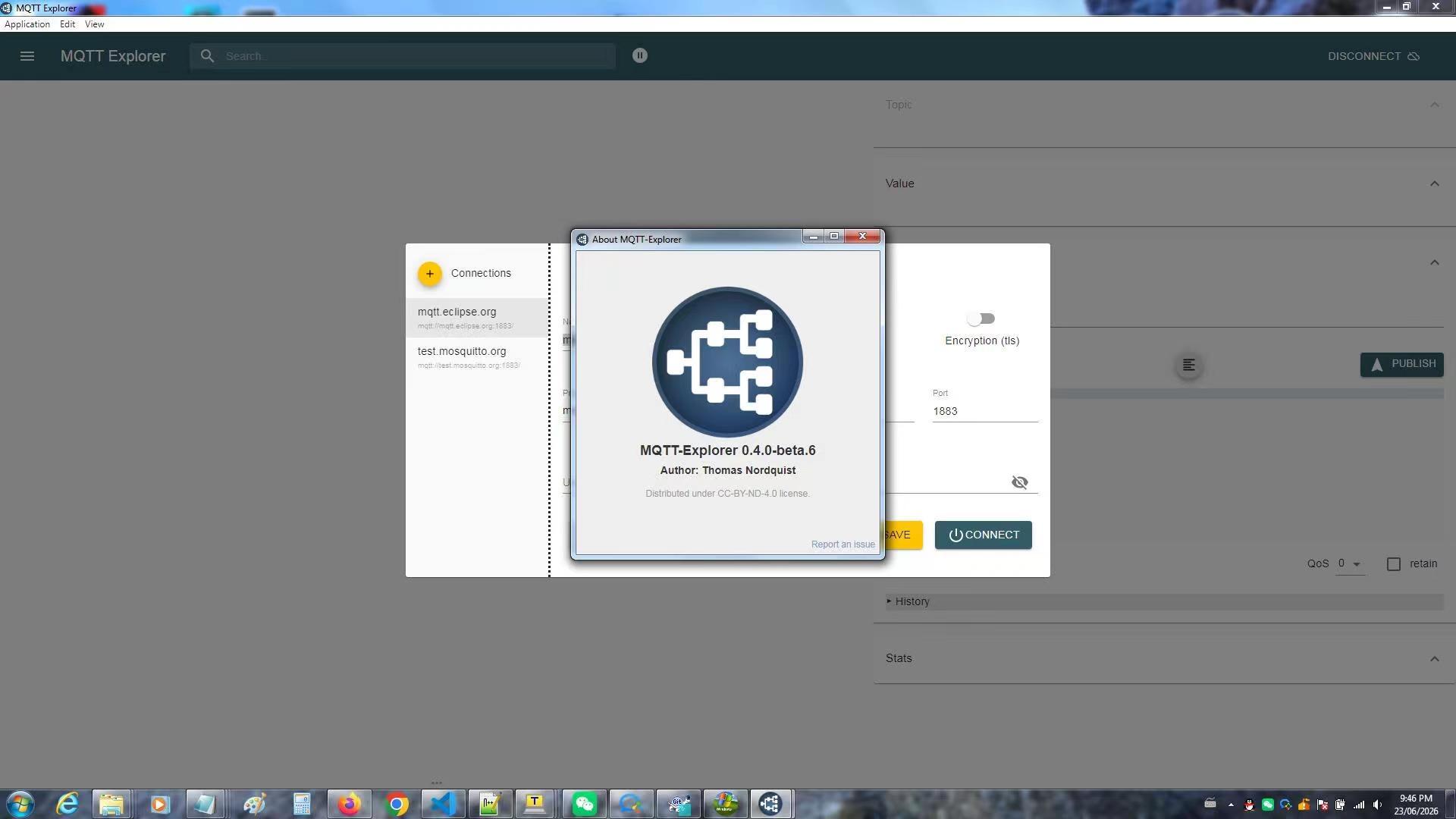Open File Explorer from the taskbar
This screenshot has width=1456, height=819.
pyautogui.click(x=111, y=804)
